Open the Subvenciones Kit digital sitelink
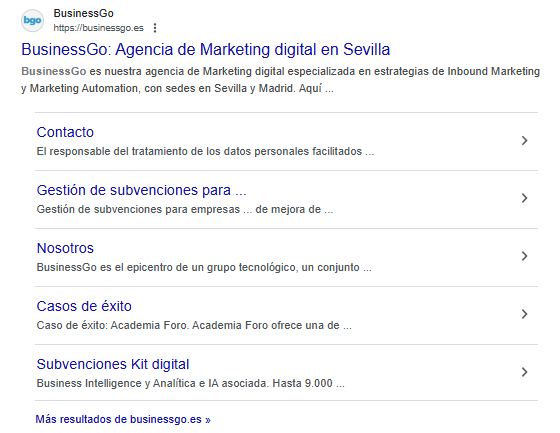 (113, 364)
